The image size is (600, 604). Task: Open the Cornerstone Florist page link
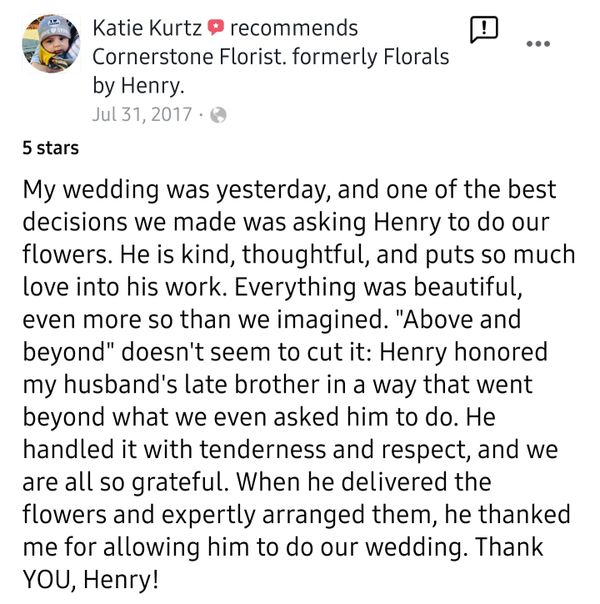pos(270,56)
